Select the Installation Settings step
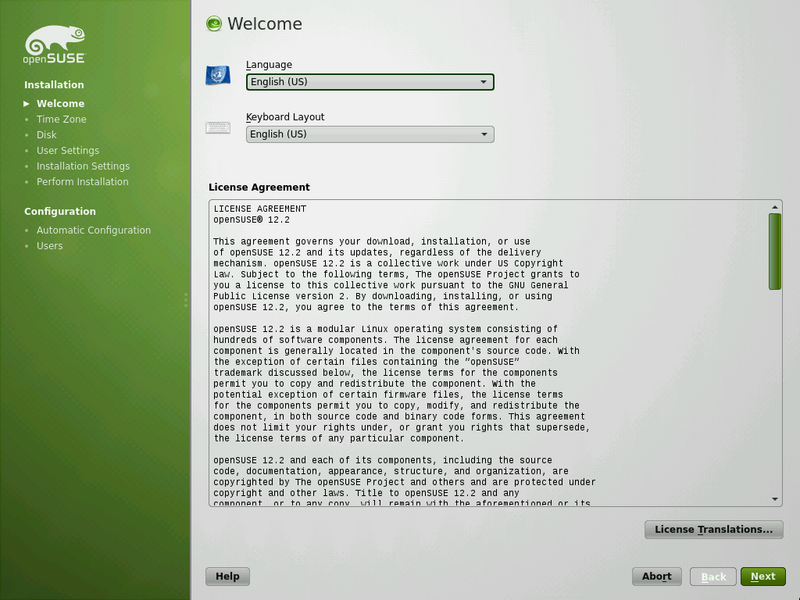Screen dimensions: 800x600 click(x=83, y=166)
